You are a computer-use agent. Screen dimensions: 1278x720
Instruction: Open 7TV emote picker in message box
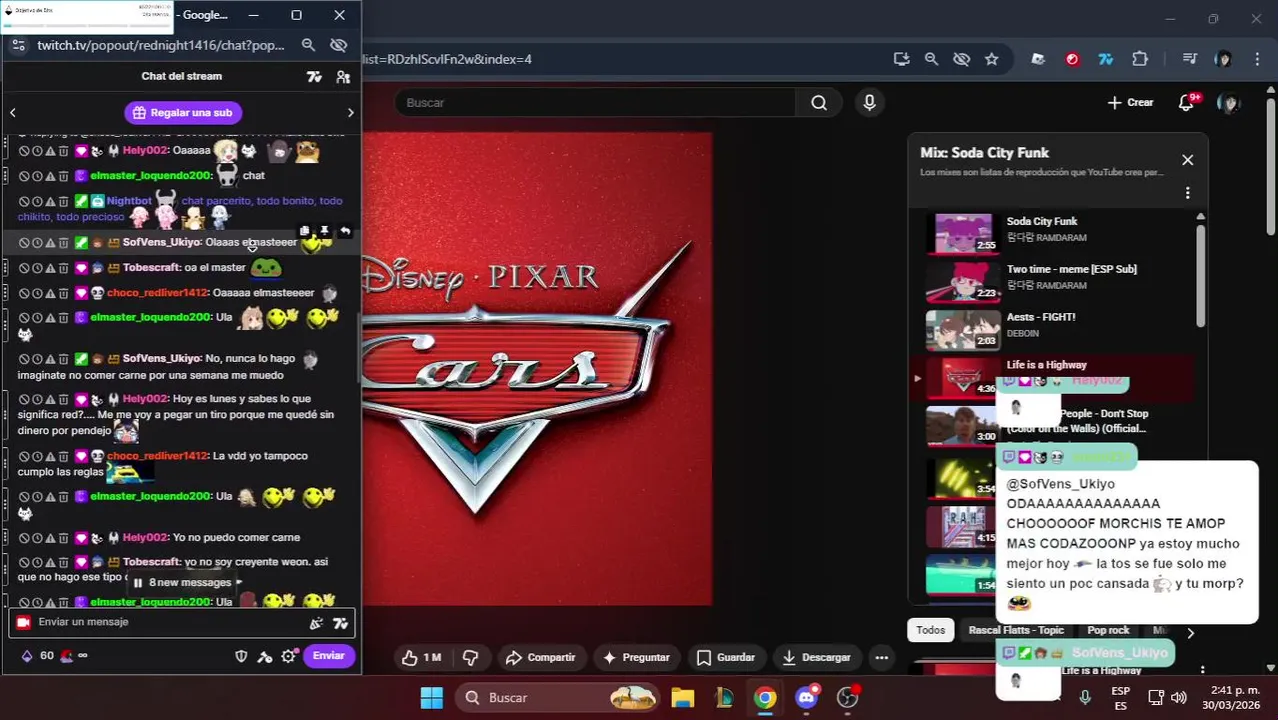coord(341,623)
